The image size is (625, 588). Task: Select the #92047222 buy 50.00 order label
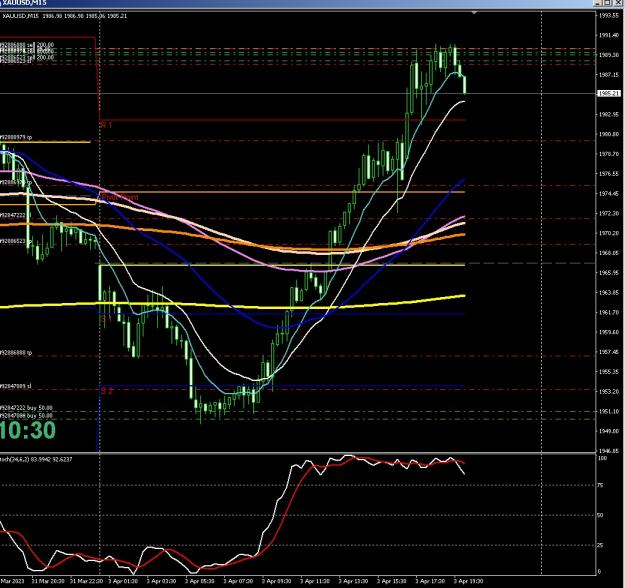[x=26, y=408]
